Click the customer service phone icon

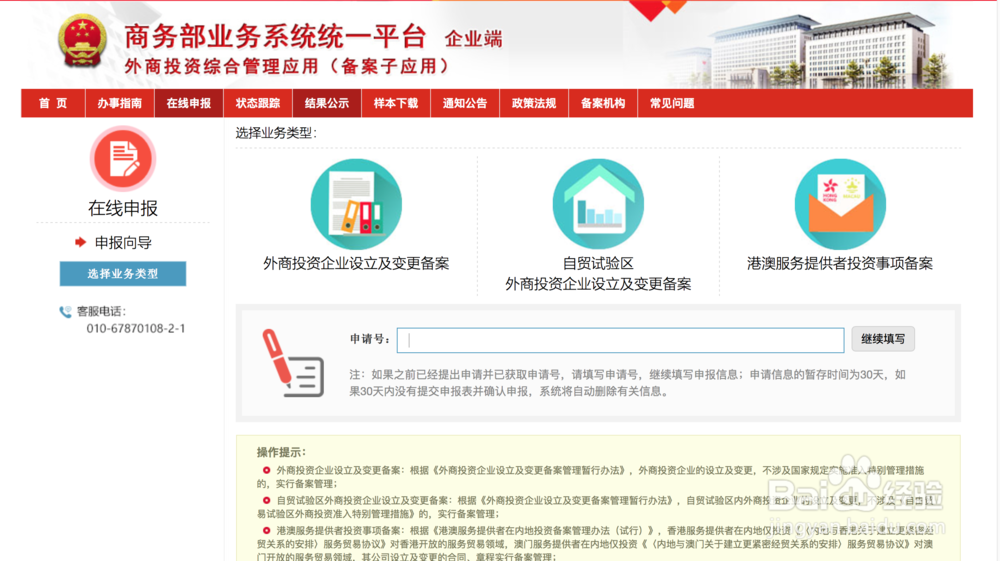[x=65, y=312]
